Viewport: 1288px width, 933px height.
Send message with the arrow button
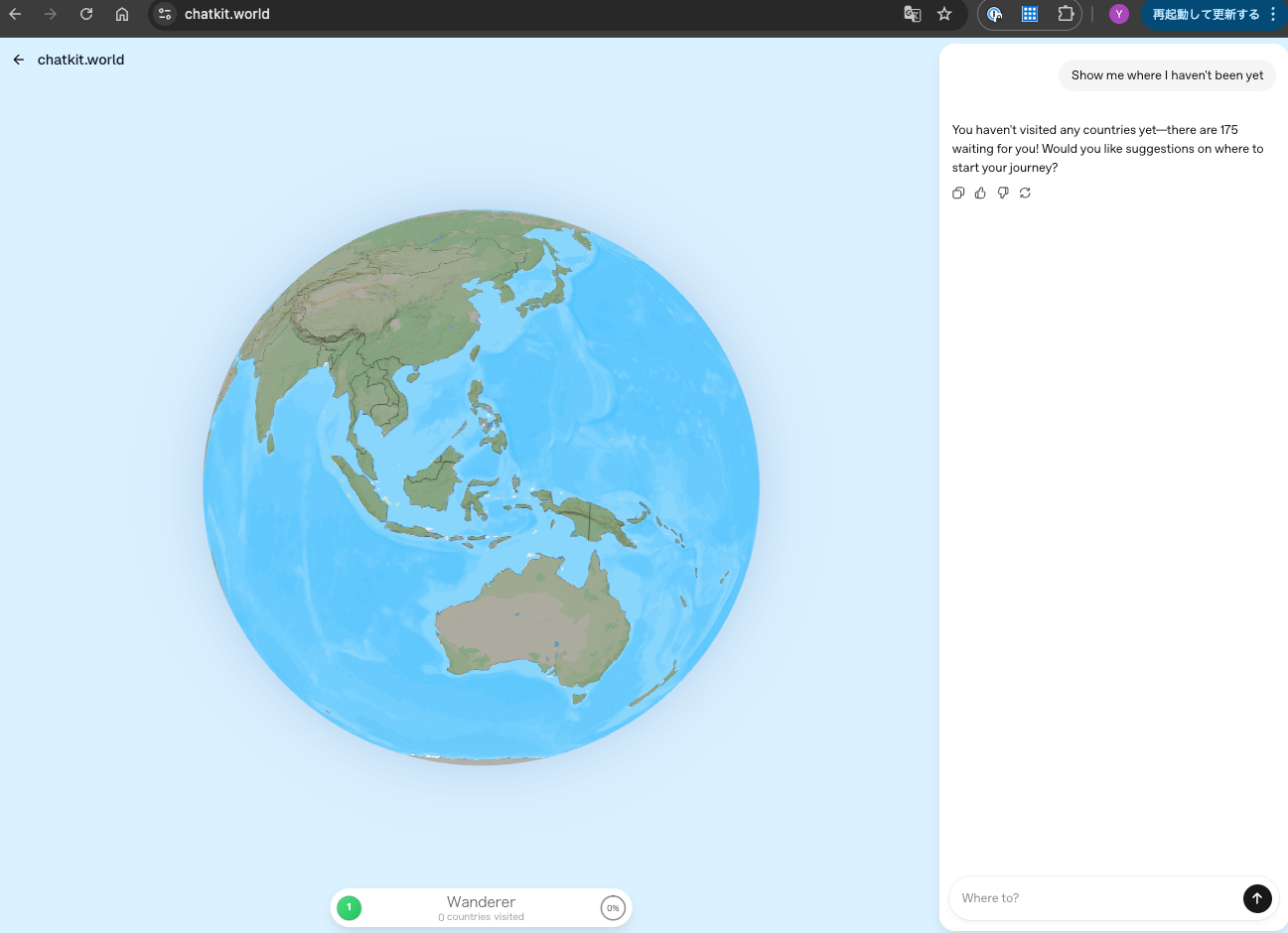(x=1256, y=898)
